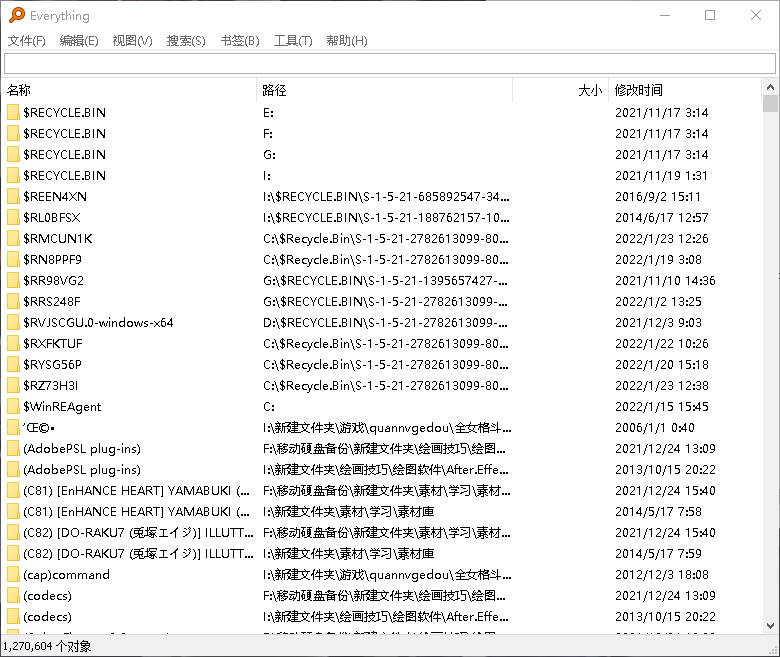This screenshot has height=657, width=780.
Task: Click folder icon for $RL0BFSX
Action: pos(13,217)
